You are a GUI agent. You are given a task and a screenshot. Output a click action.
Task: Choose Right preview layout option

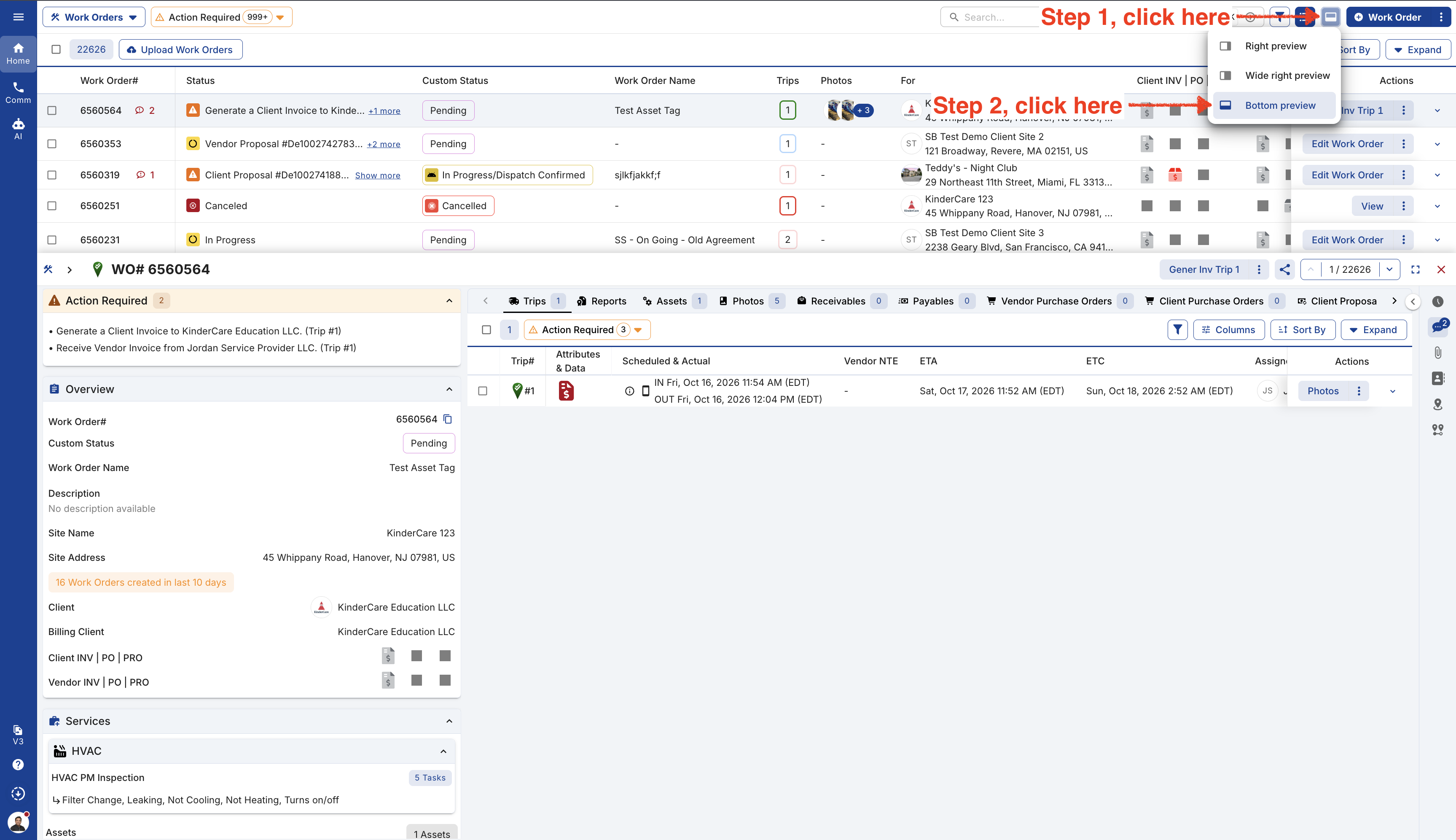[1274, 46]
